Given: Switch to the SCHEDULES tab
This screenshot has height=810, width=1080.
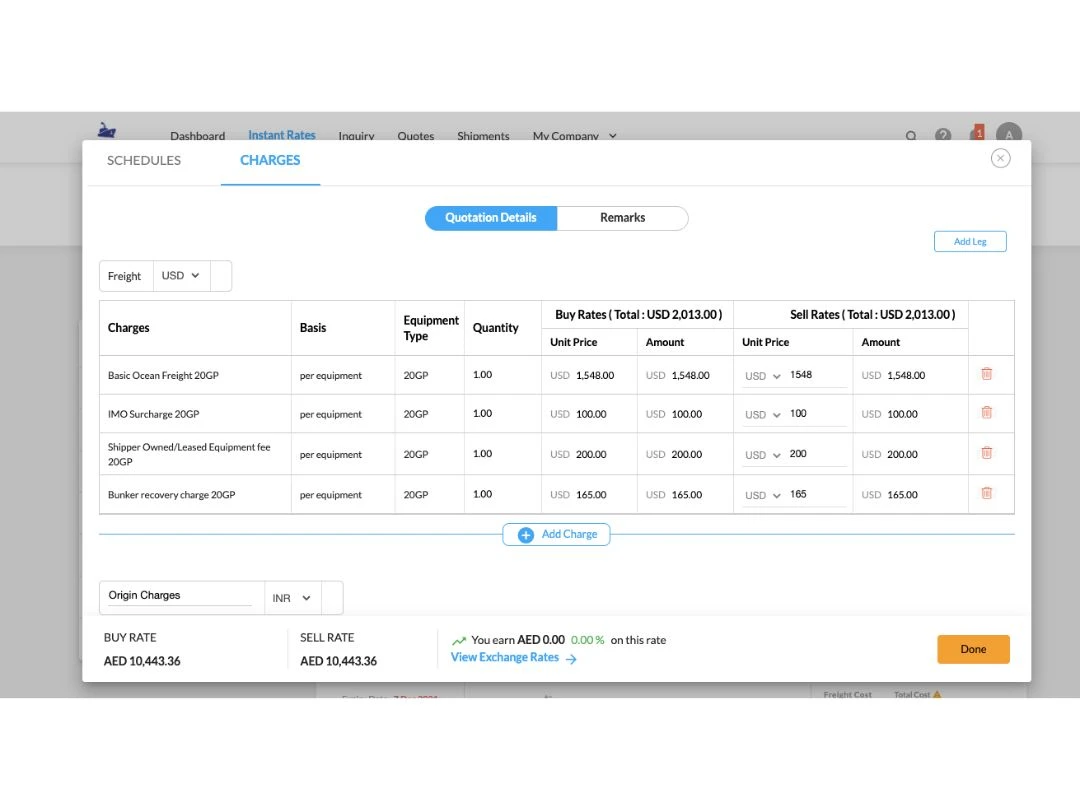Looking at the screenshot, I should click(144, 160).
